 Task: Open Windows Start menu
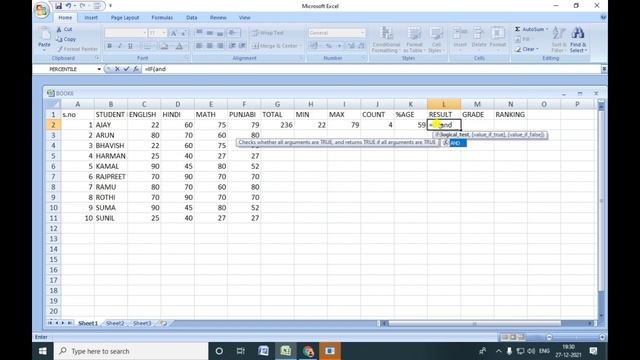[x=43, y=351]
